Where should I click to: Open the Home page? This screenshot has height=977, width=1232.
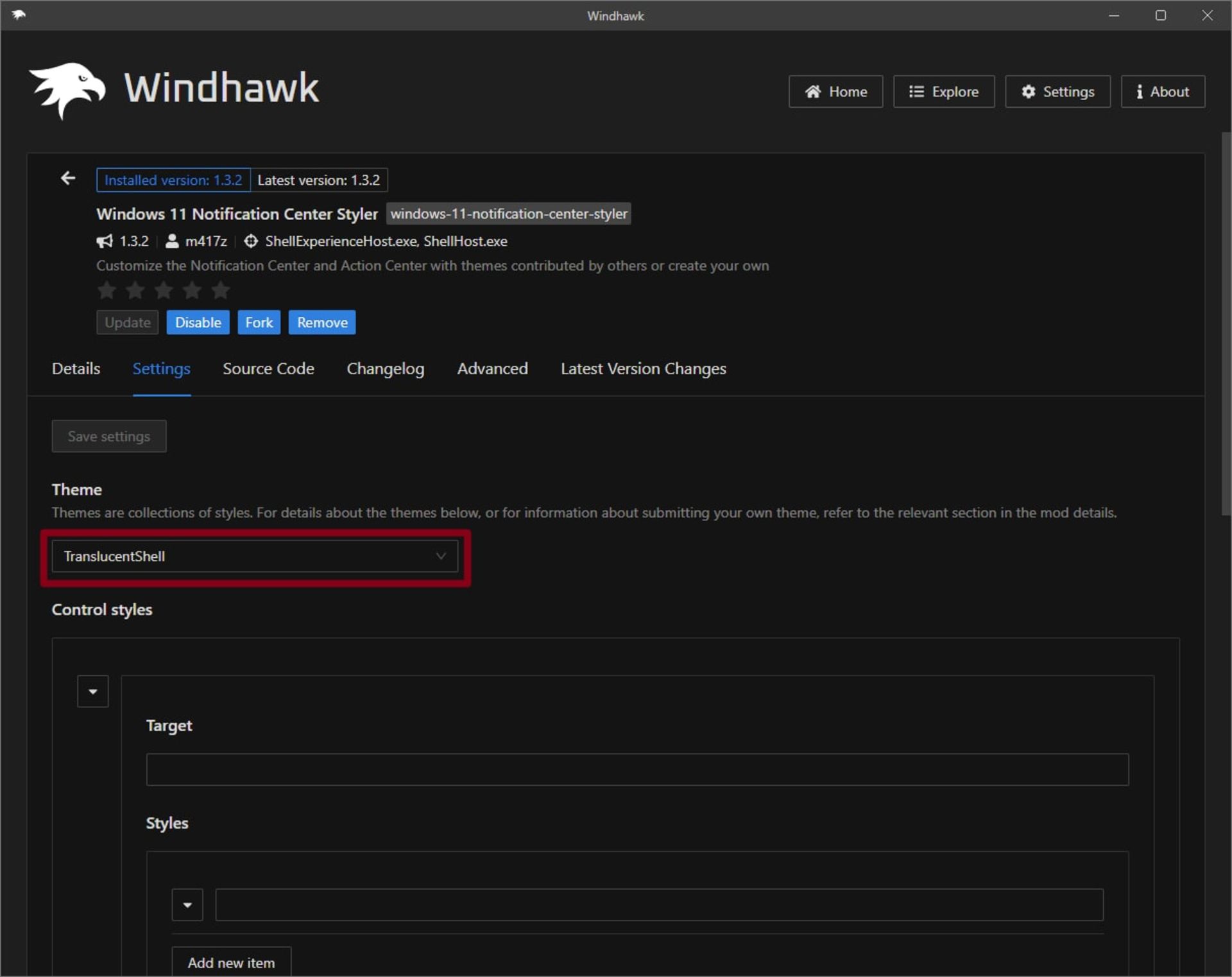click(835, 92)
